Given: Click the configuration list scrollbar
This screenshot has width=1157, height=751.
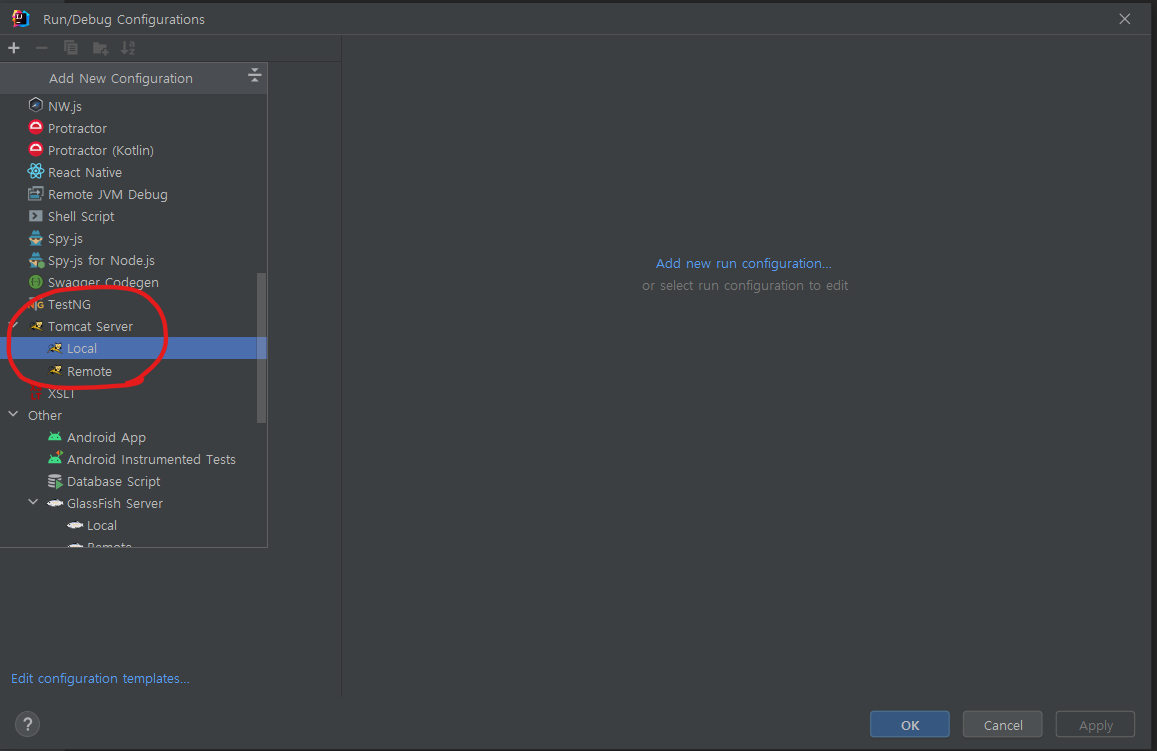Looking at the screenshot, I should pos(260,347).
